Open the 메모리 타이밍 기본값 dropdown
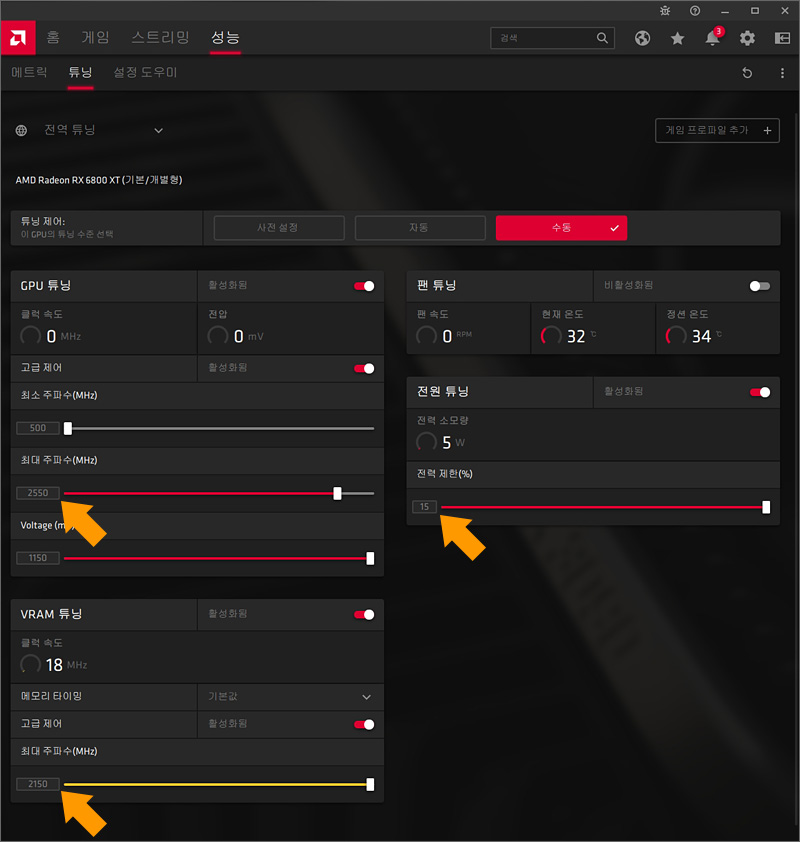This screenshot has width=800, height=842. pos(290,697)
